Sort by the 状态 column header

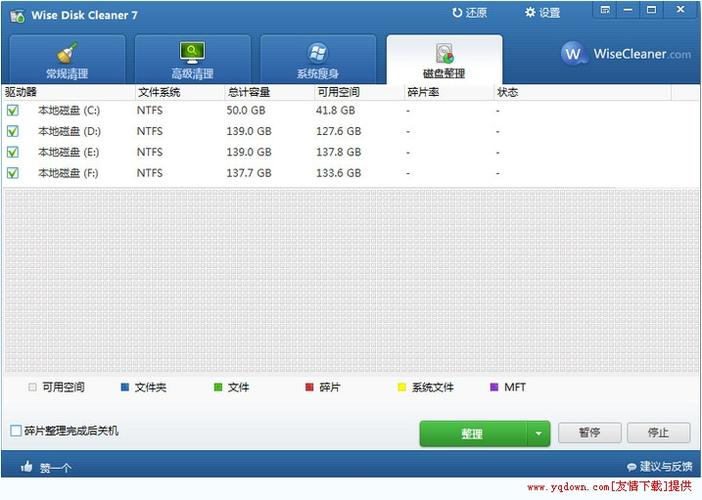tap(582, 92)
